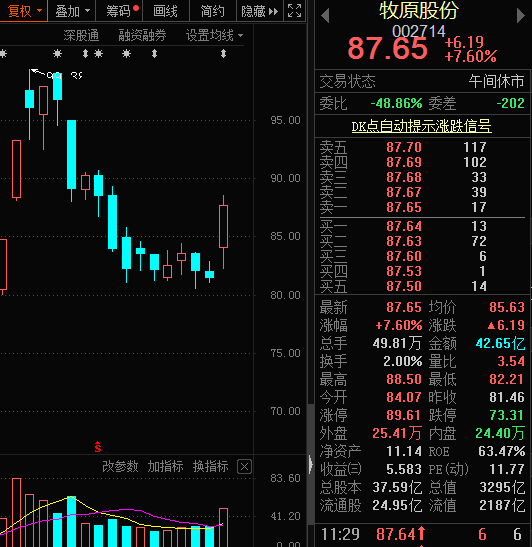This screenshot has height=547, width=532.
Task: Click the 量比 value 3.54
Action: (x=511, y=361)
